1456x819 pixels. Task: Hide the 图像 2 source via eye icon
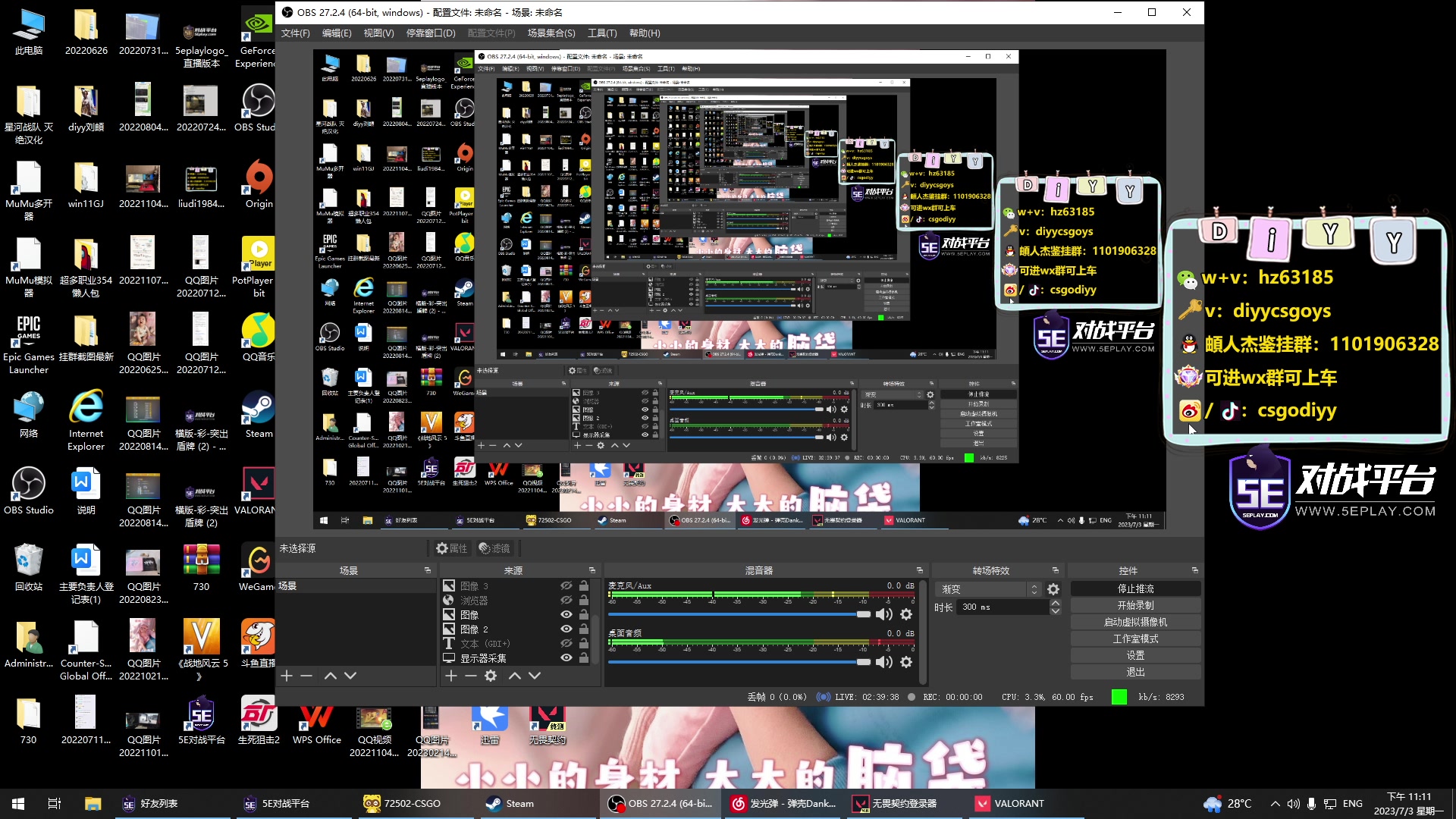click(x=566, y=629)
